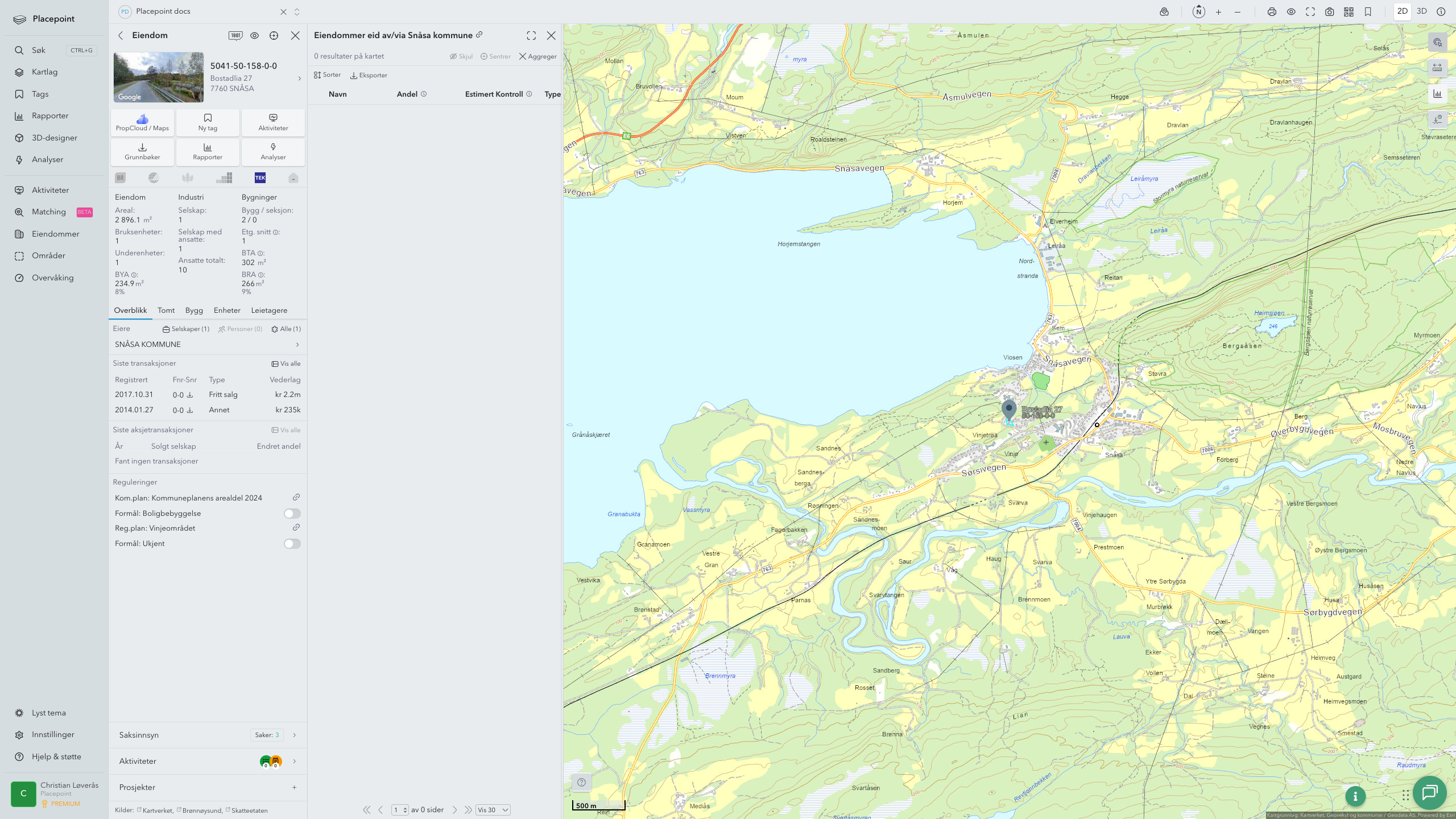Click the Sorter button
This screenshot has width=1456, height=819.
pyautogui.click(x=327, y=75)
